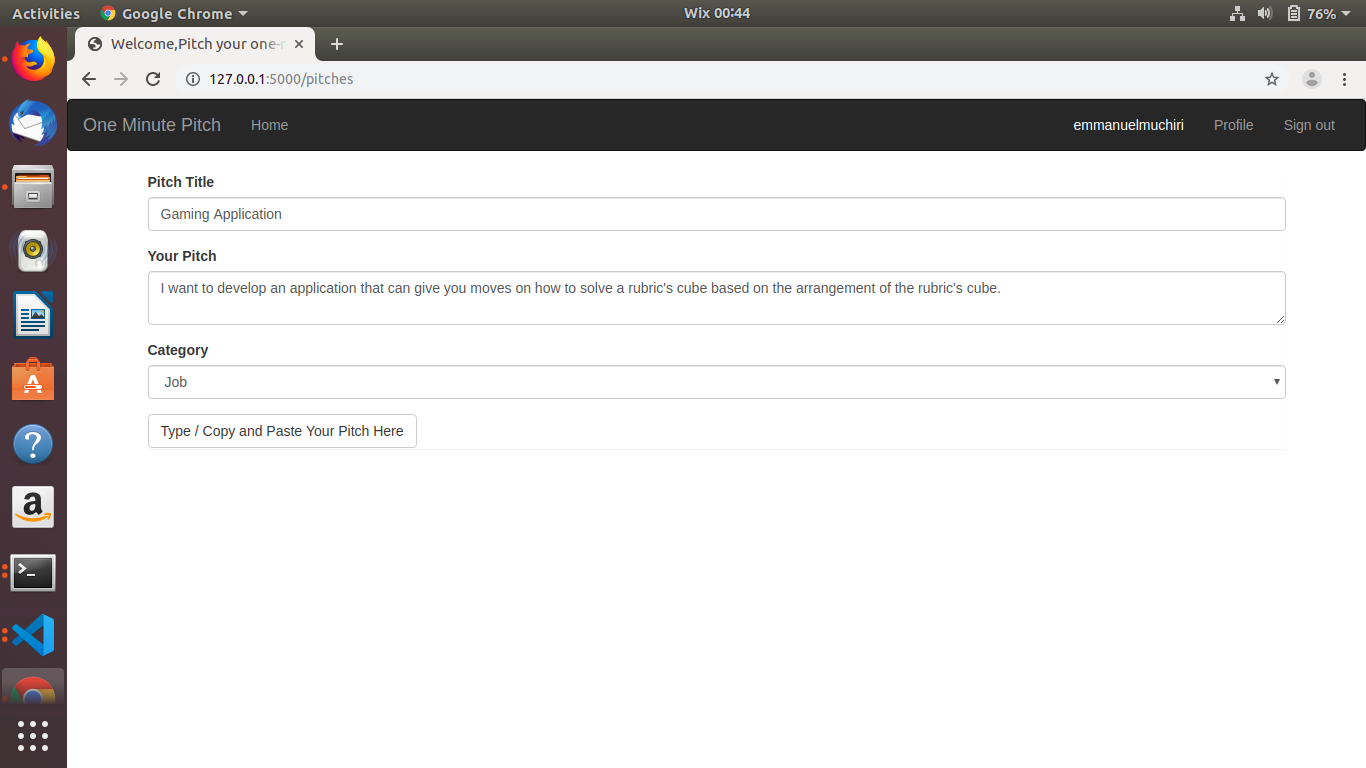Open Rhythmbox music player in dock

tap(33, 250)
